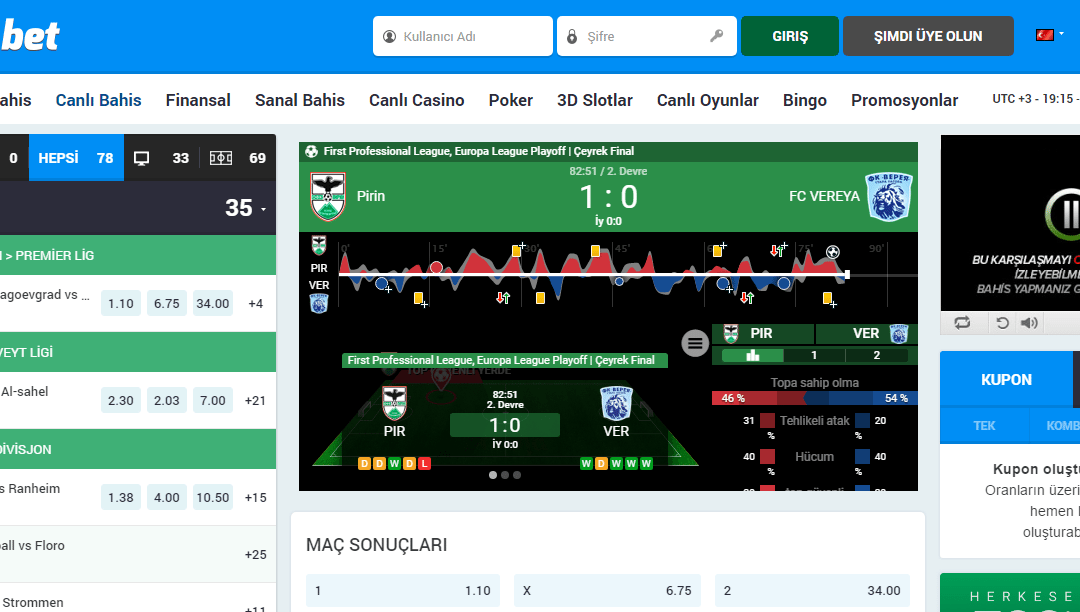
Task: Open +25 markets for Floro match
Action: pyautogui.click(x=256, y=555)
